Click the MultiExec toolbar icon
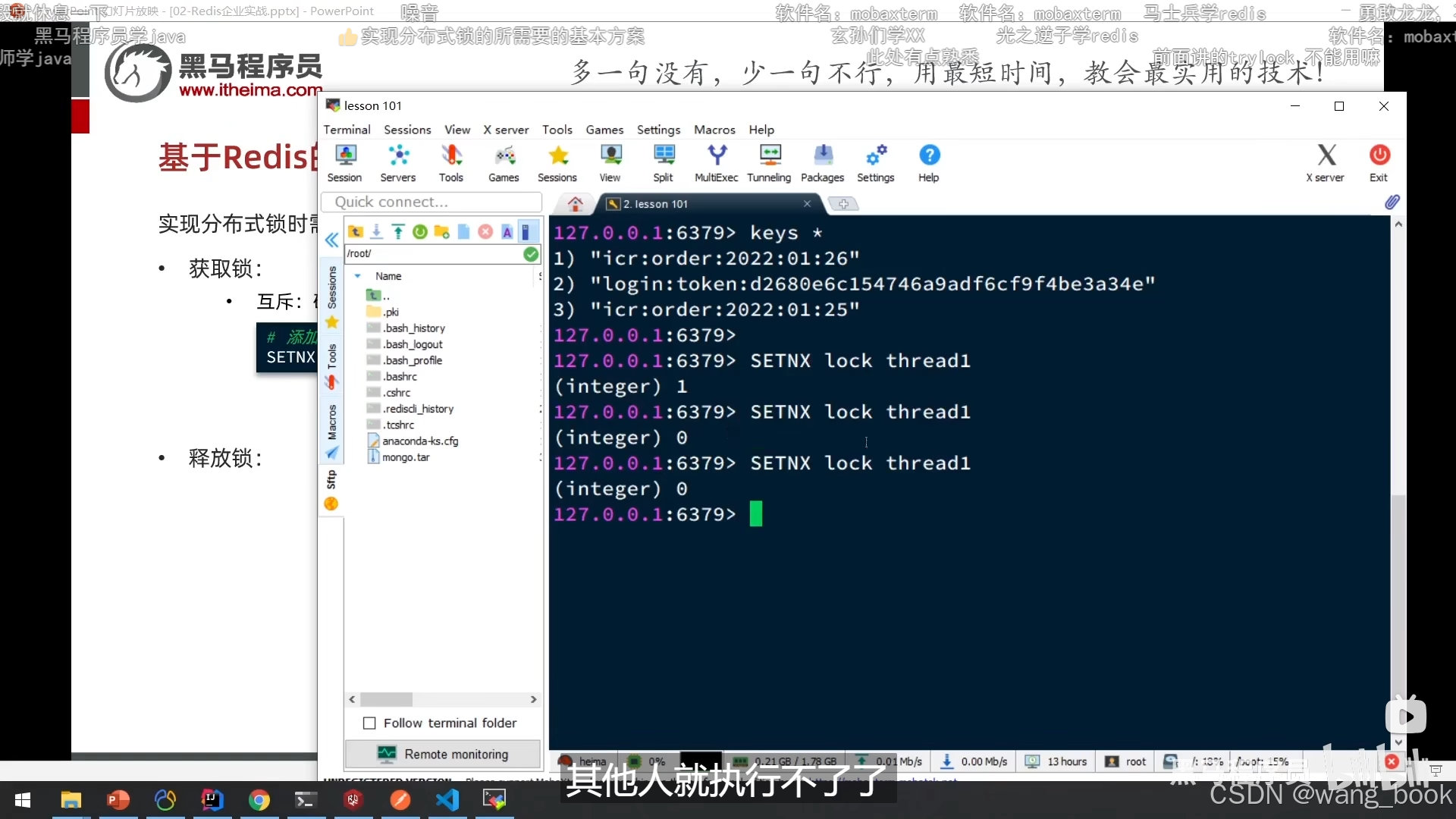1456x819 pixels. point(716,163)
